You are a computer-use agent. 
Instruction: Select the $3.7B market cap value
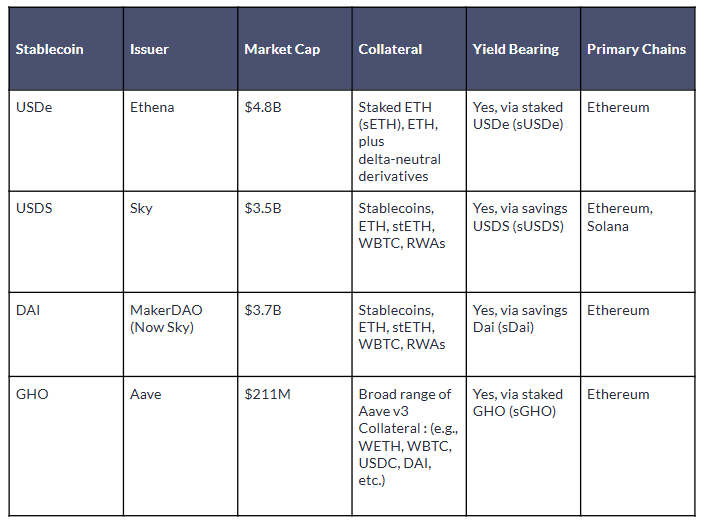[263, 311]
